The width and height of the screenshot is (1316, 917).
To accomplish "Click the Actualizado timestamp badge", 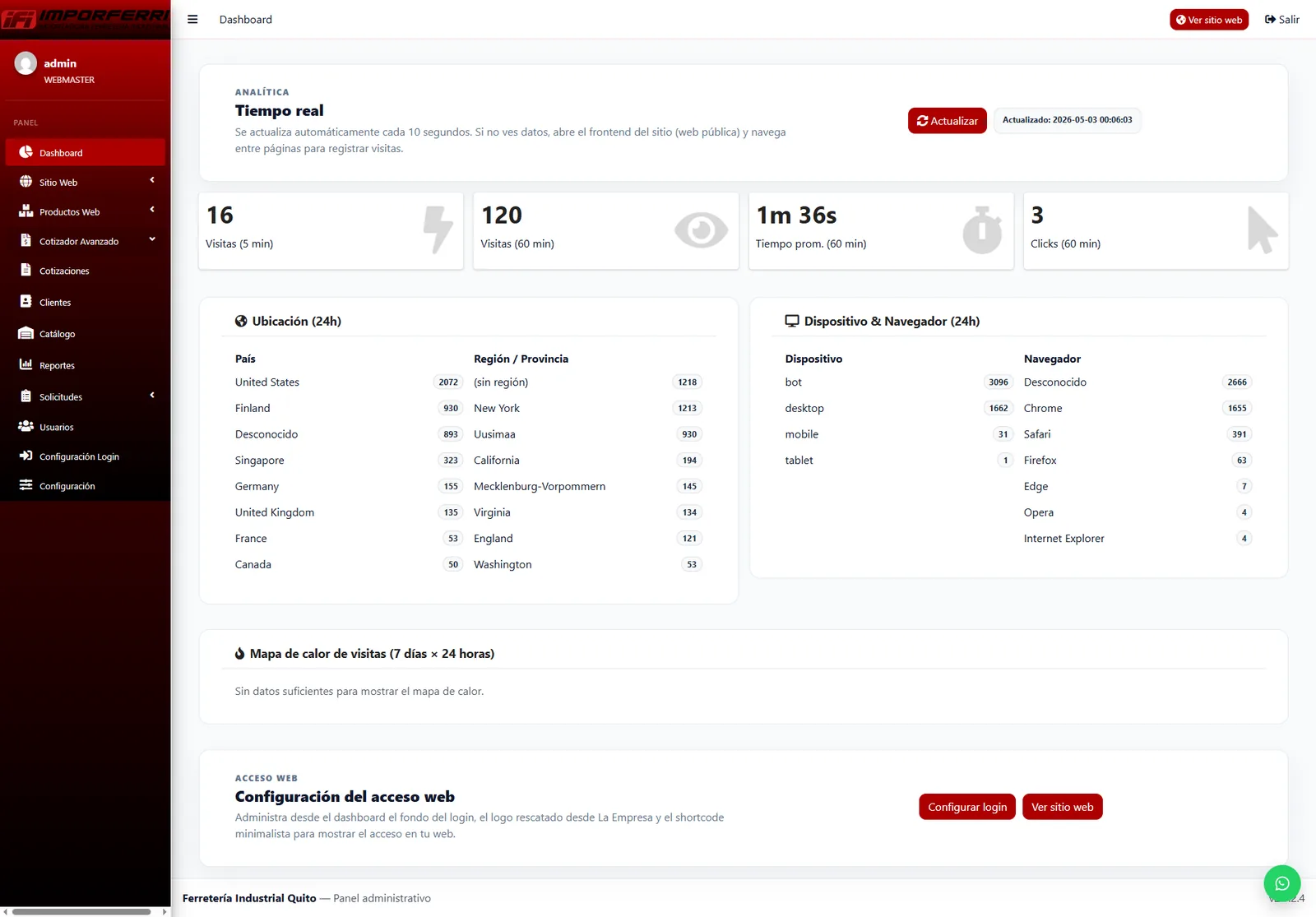I will [1068, 120].
